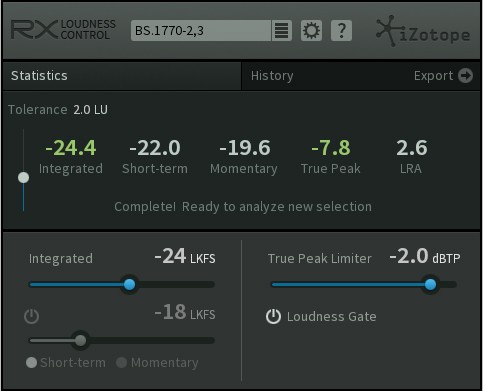
Task: Click the vertical tolerance slider knob
Action: coord(23,178)
